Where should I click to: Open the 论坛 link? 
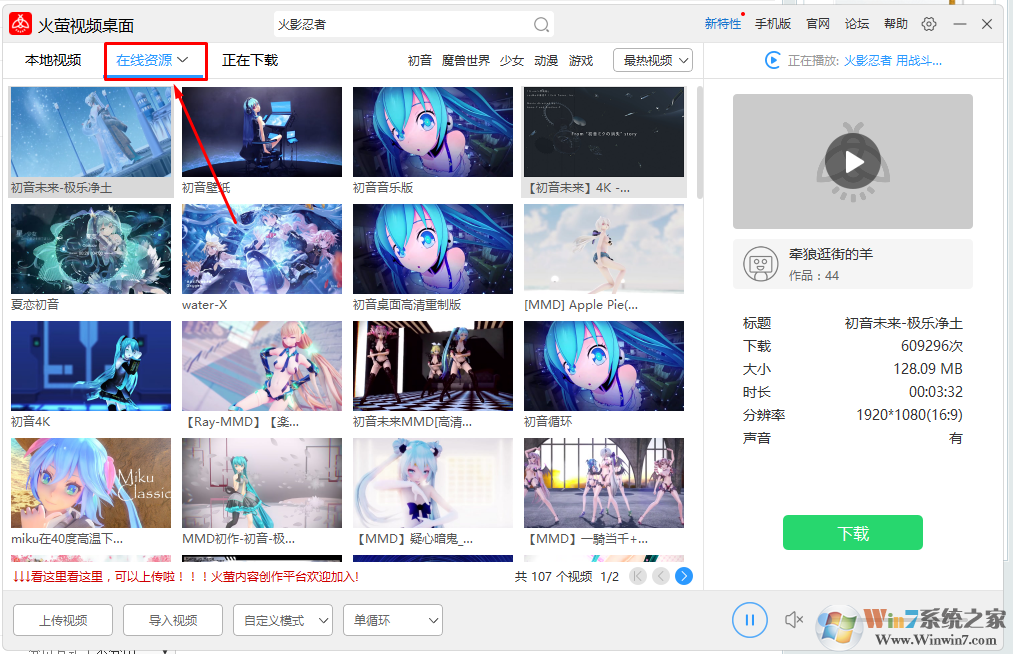857,24
